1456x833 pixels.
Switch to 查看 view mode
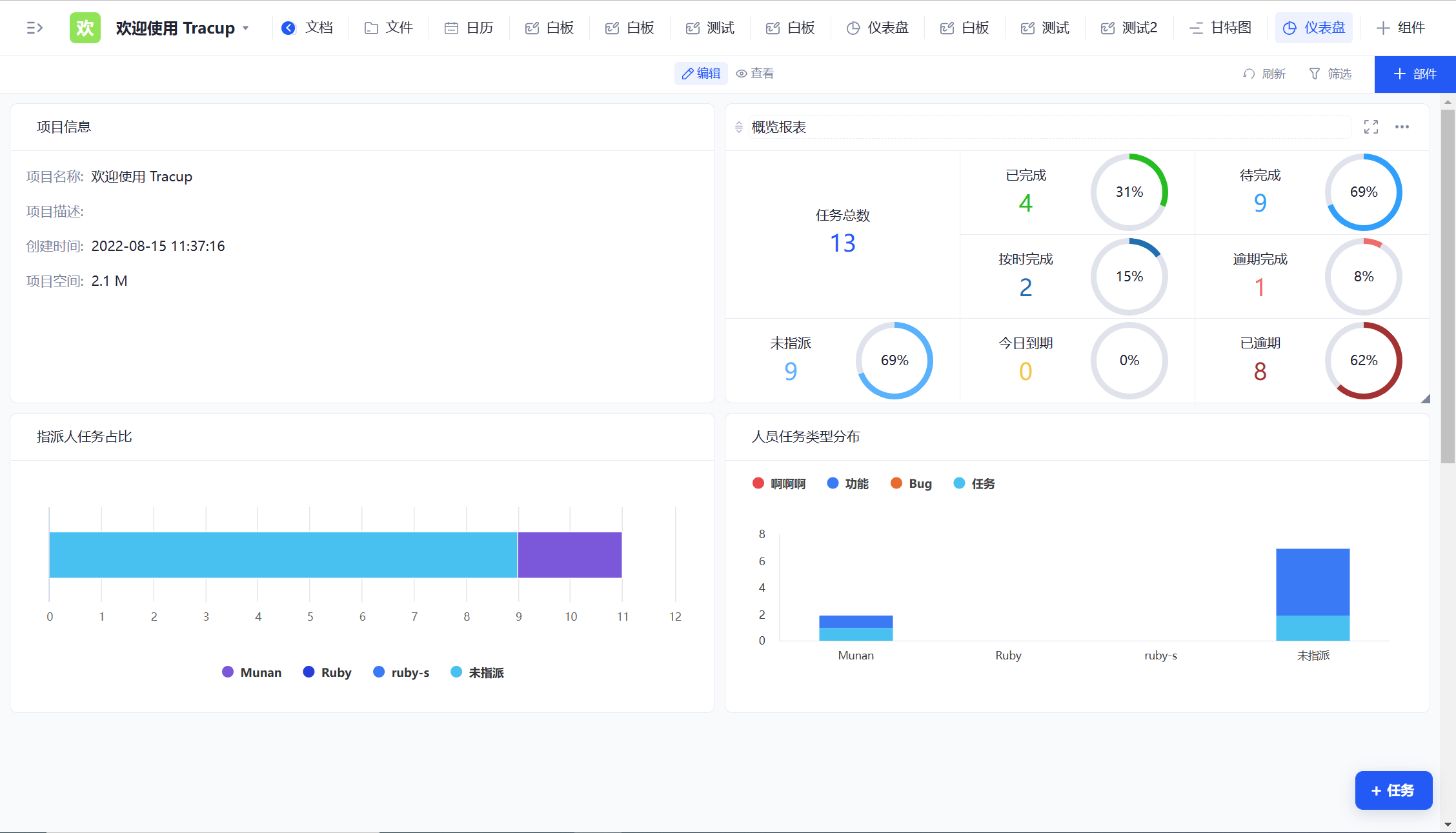pyautogui.click(x=755, y=74)
